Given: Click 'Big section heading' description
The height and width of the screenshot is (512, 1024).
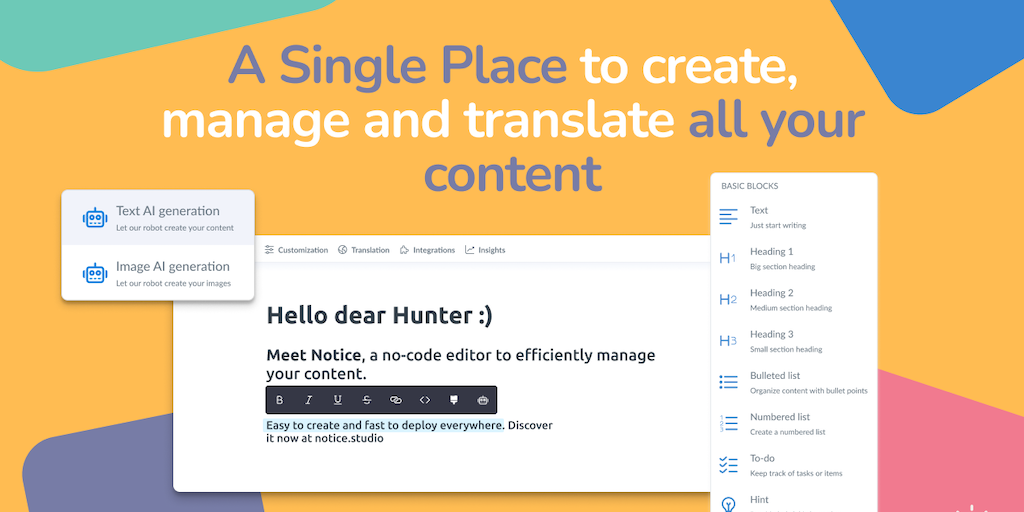Looking at the screenshot, I should point(782,266).
